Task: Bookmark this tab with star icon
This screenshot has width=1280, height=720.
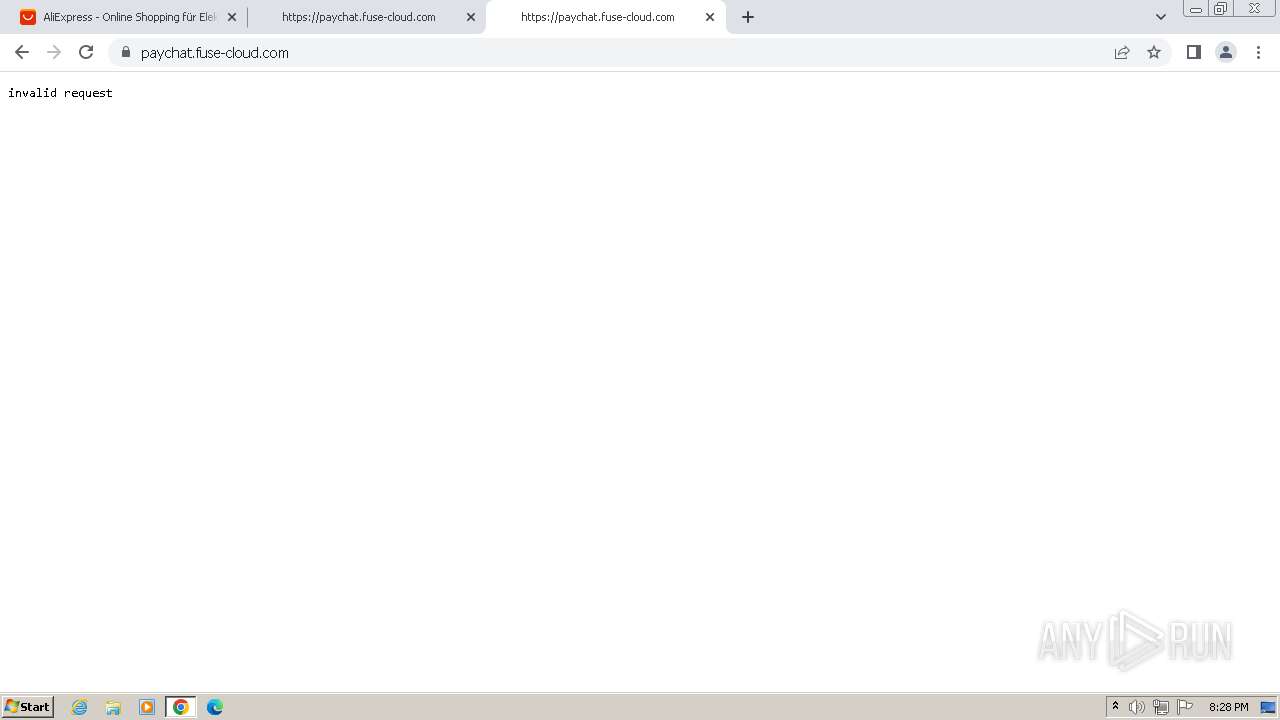Action: point(1154,52)
